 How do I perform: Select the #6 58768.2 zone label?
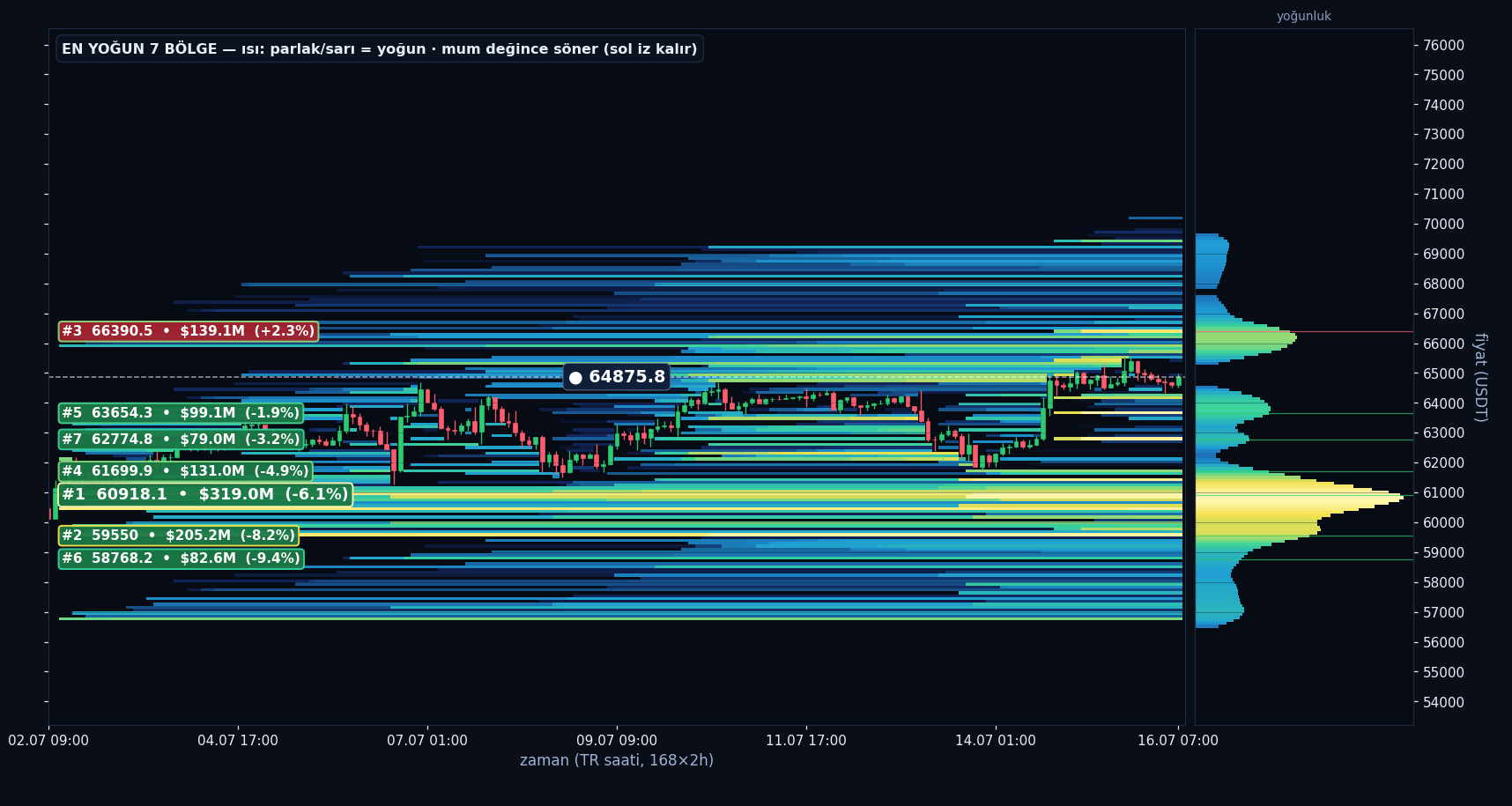(x=181, y=558)
